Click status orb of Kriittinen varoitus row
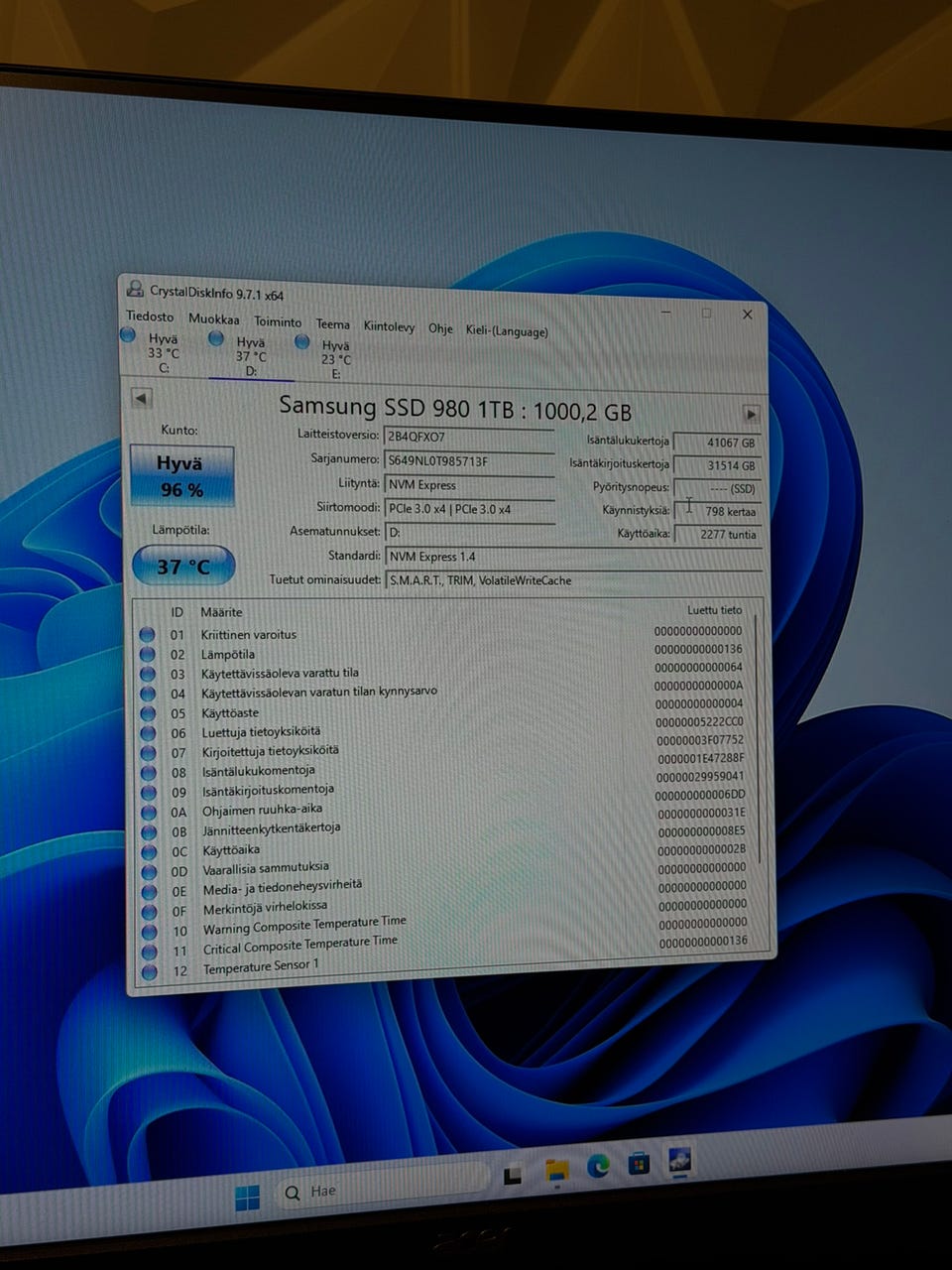952x1270 pixels. [x=147, y=634]
